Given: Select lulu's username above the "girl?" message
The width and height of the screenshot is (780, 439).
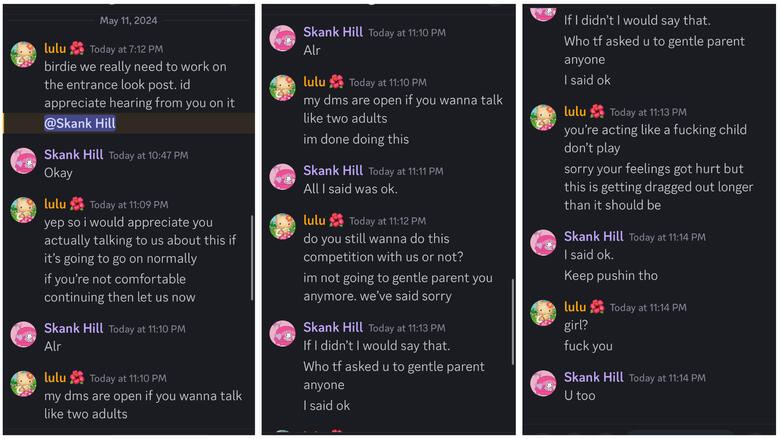Looking at the screenshot, I should 574,307.
